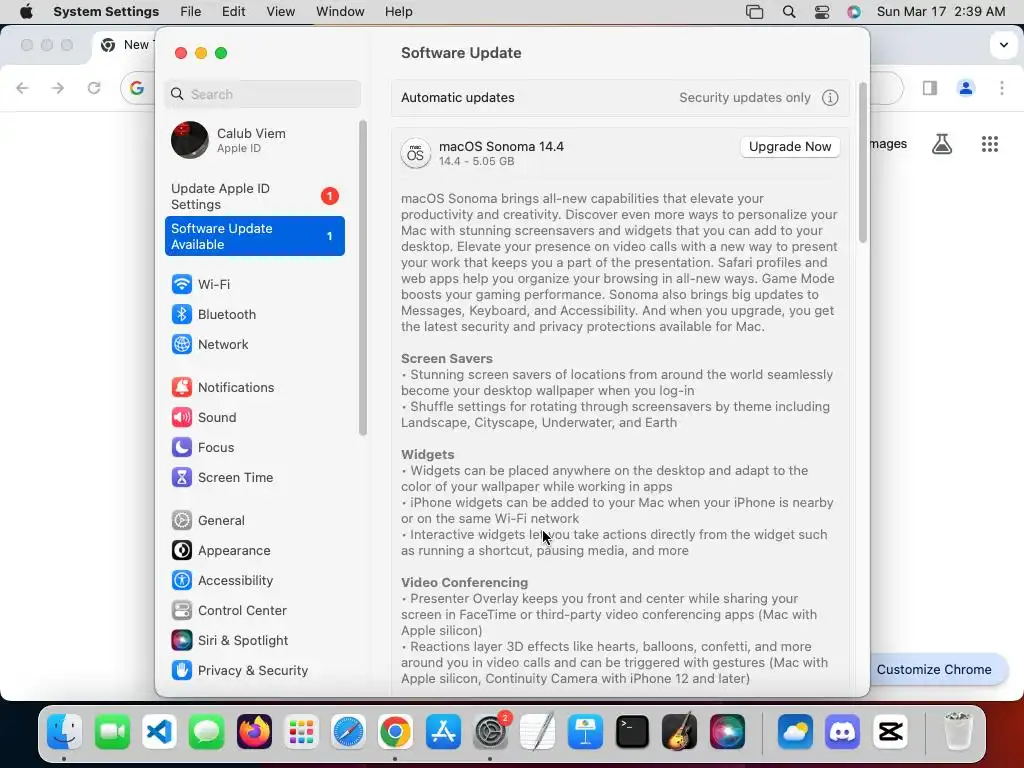
Task: Open Messages from the Dock
Action: [207, 731]
